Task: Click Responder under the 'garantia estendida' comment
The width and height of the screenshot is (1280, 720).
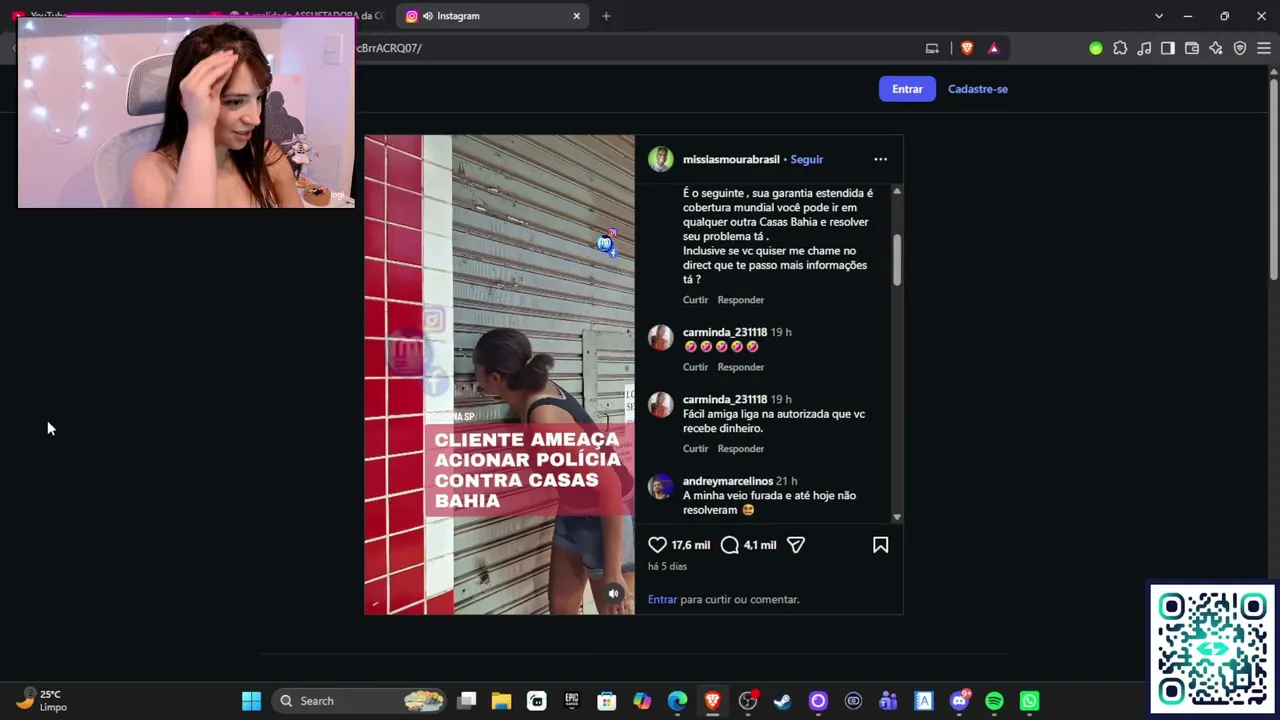Action: tap(741, 300)
